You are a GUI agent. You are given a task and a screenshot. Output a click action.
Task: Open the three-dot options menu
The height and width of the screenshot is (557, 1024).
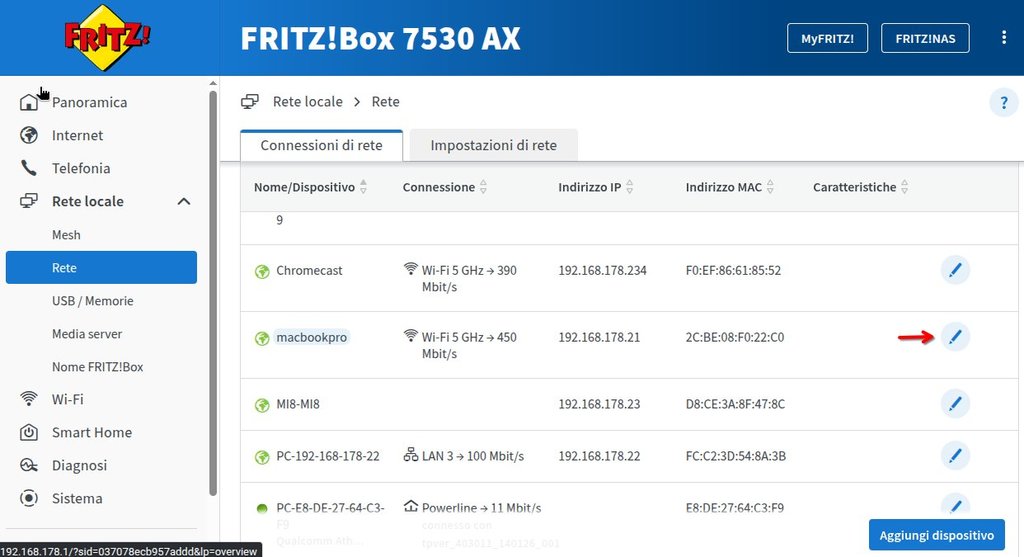(1004, 37)
